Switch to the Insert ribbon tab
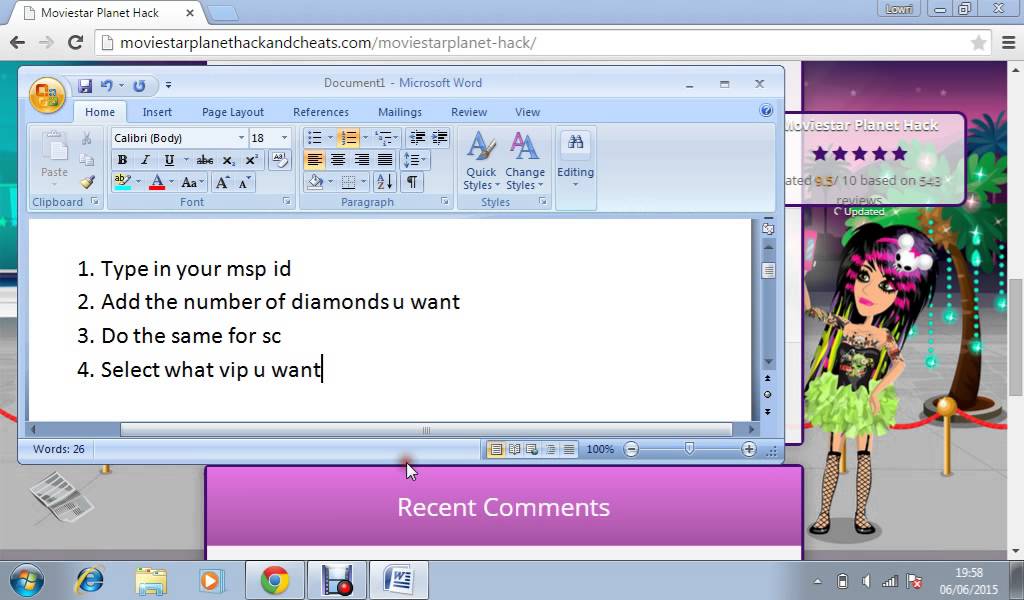This screenshot has width=1024, height=600. point(157,112)
